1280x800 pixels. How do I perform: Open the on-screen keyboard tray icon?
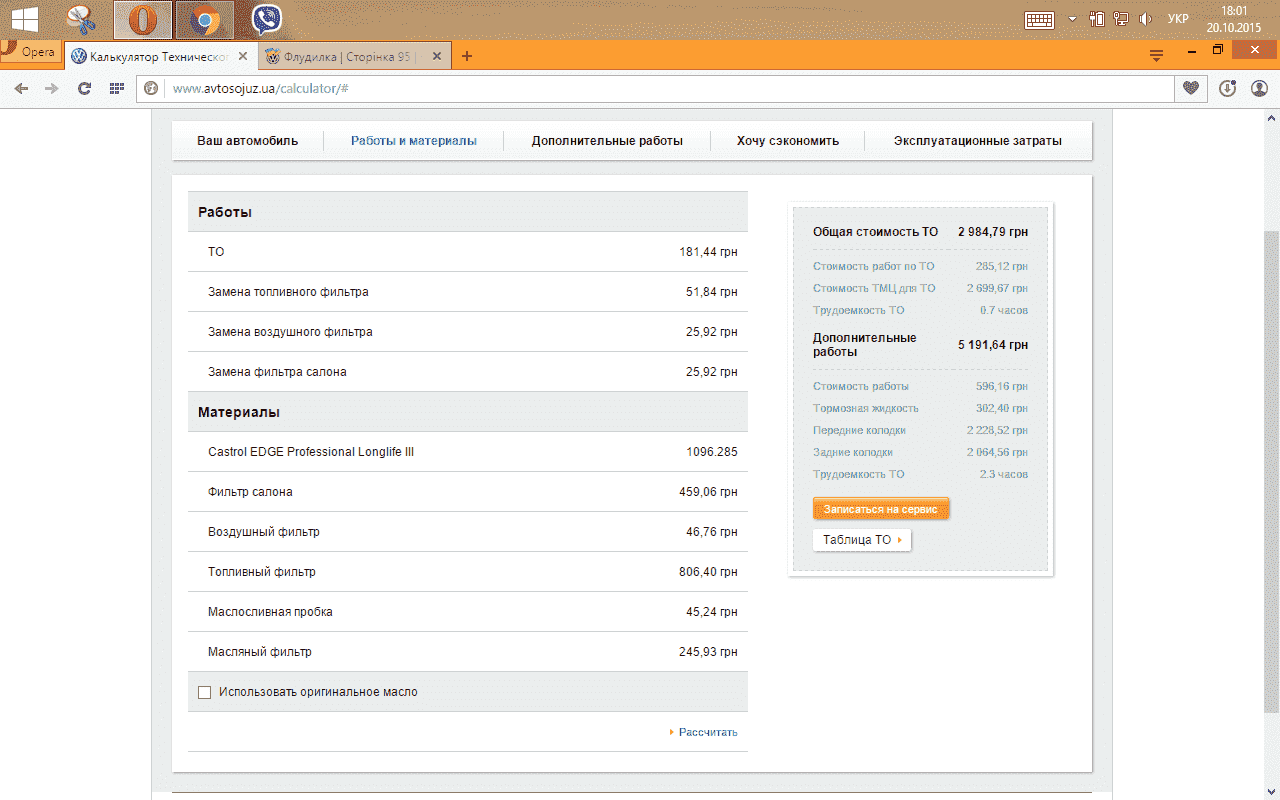(1040, 19)
